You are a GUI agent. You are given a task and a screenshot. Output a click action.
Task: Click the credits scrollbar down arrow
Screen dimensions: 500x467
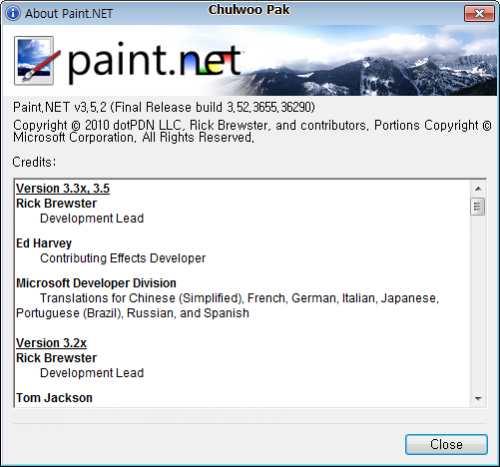[478, 399]
